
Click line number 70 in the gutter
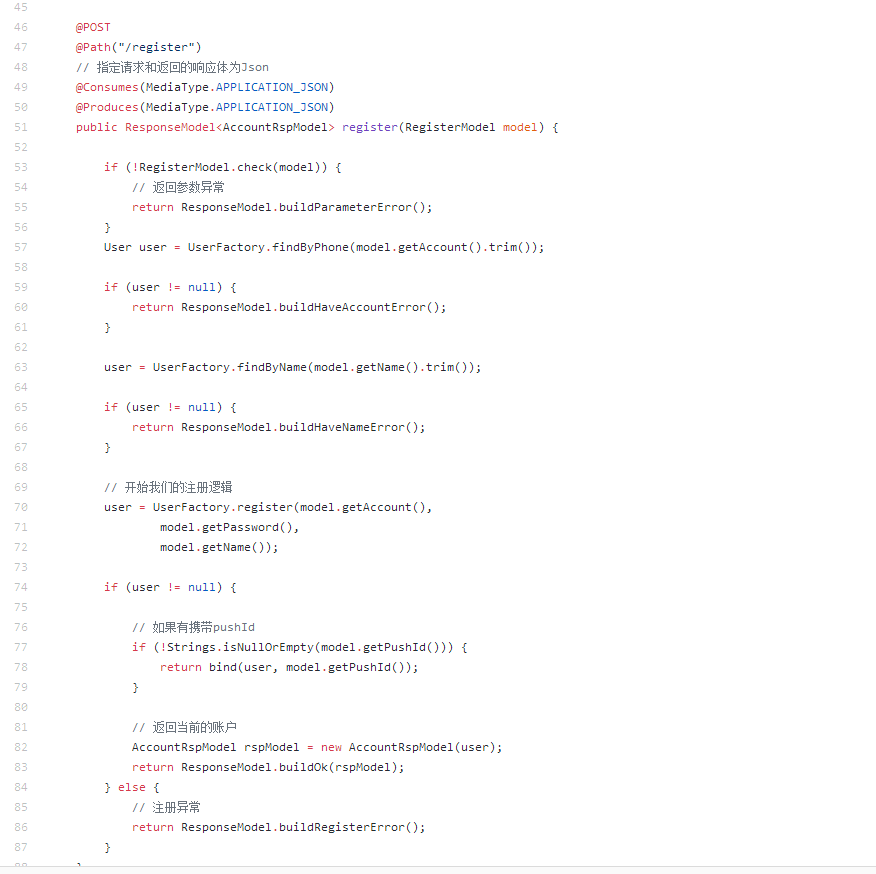[21, 507]
